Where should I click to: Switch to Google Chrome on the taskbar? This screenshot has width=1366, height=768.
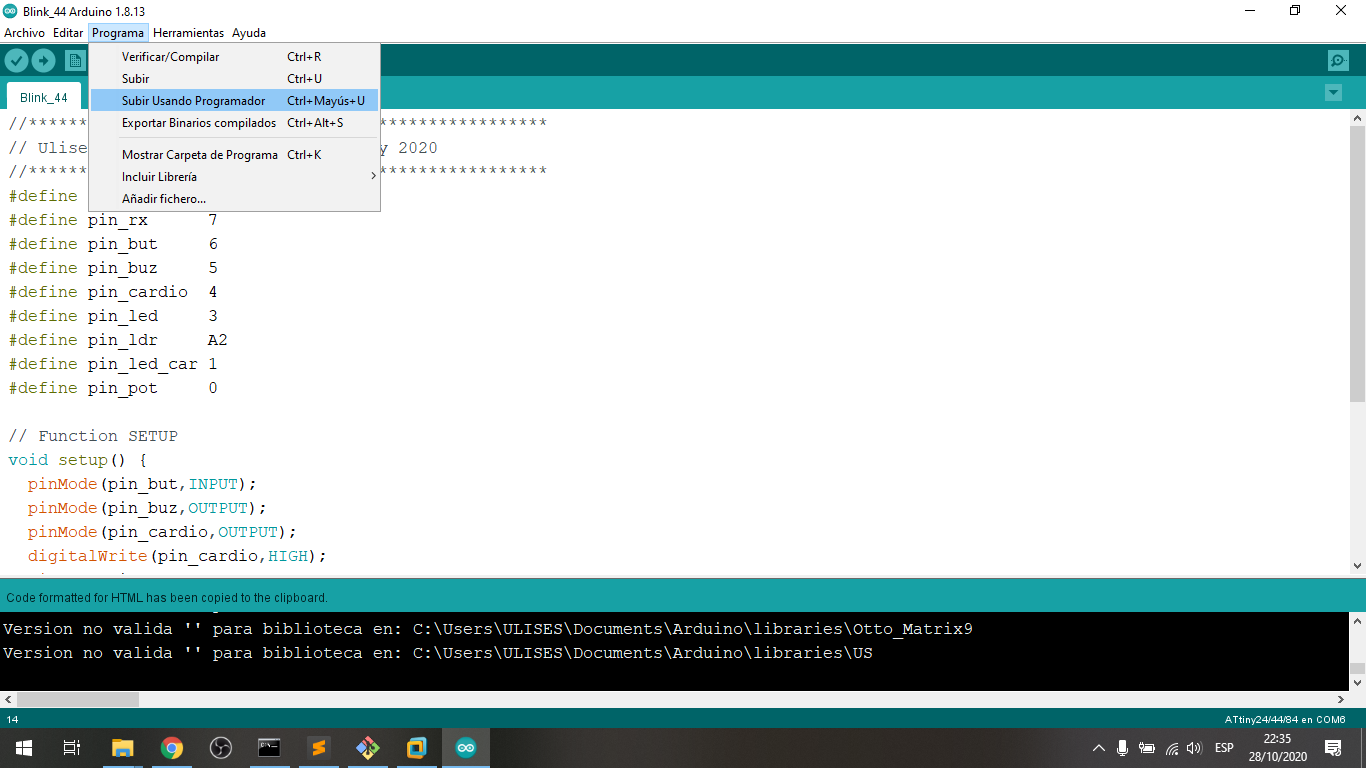pyautogui.click(x=172, y=748)
